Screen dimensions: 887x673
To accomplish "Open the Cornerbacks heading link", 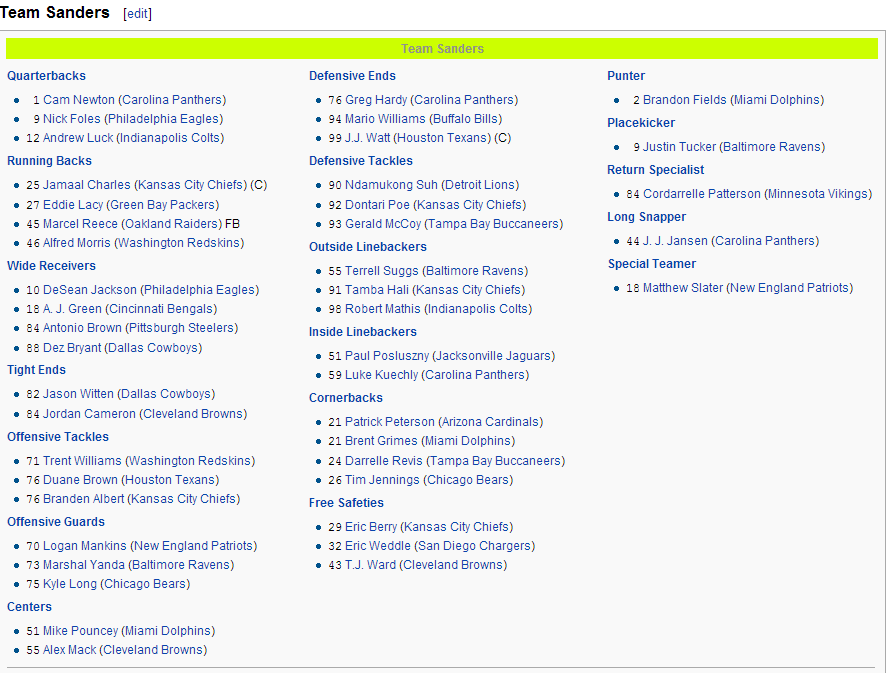I will (x=346, y=398).
